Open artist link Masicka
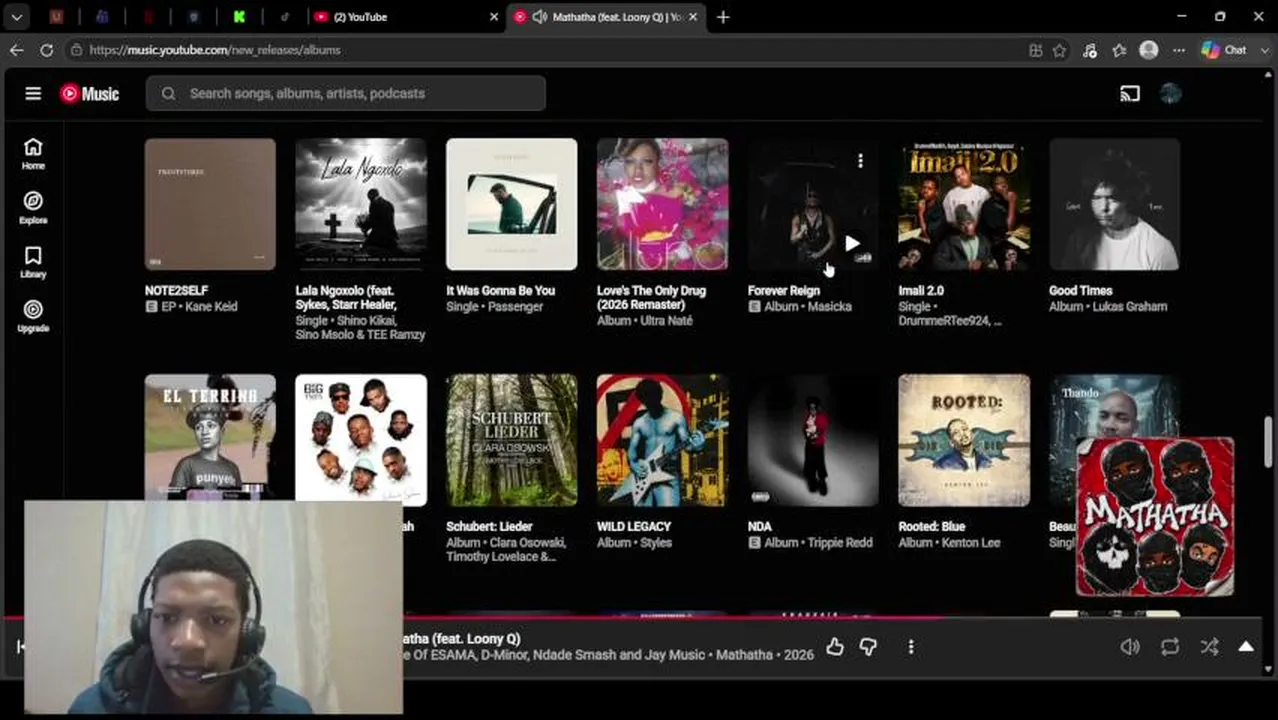1278x720 pixels. point(829,307)
